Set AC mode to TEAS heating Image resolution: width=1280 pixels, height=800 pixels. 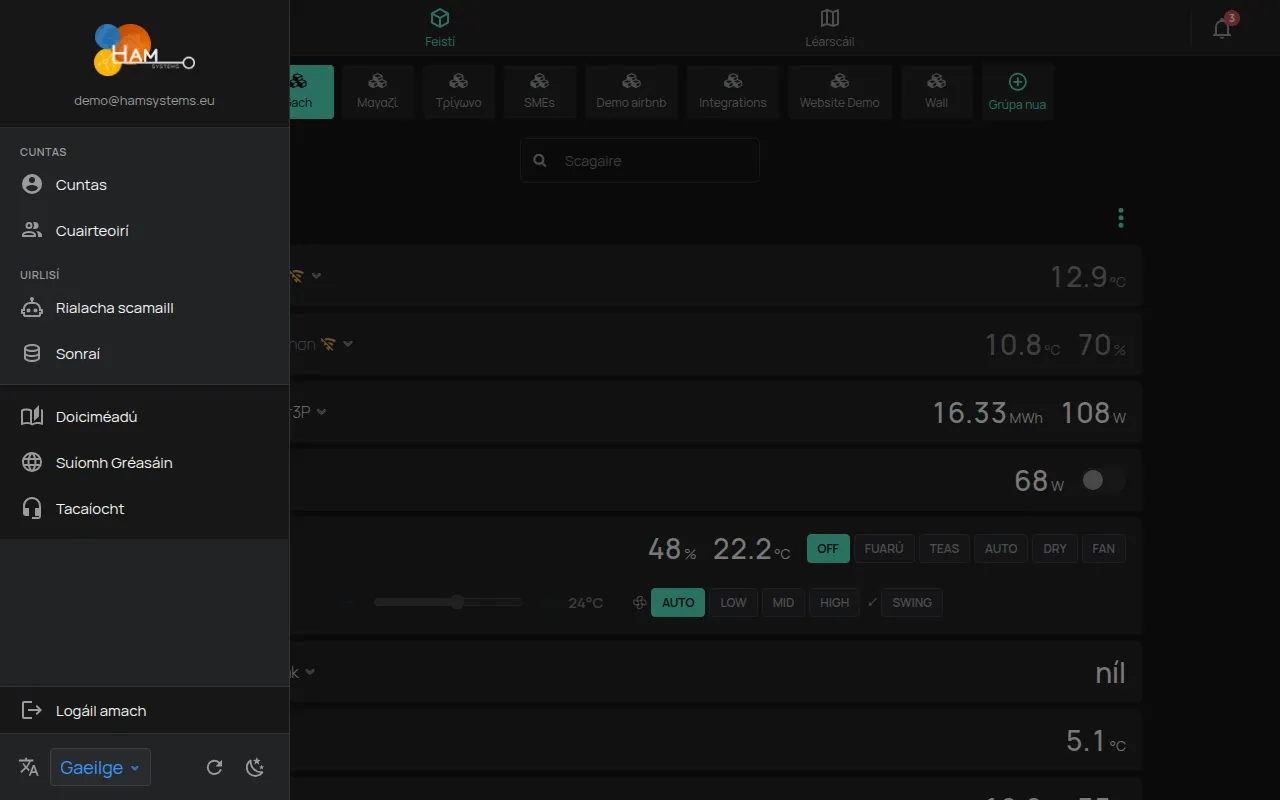pos(944,548)
